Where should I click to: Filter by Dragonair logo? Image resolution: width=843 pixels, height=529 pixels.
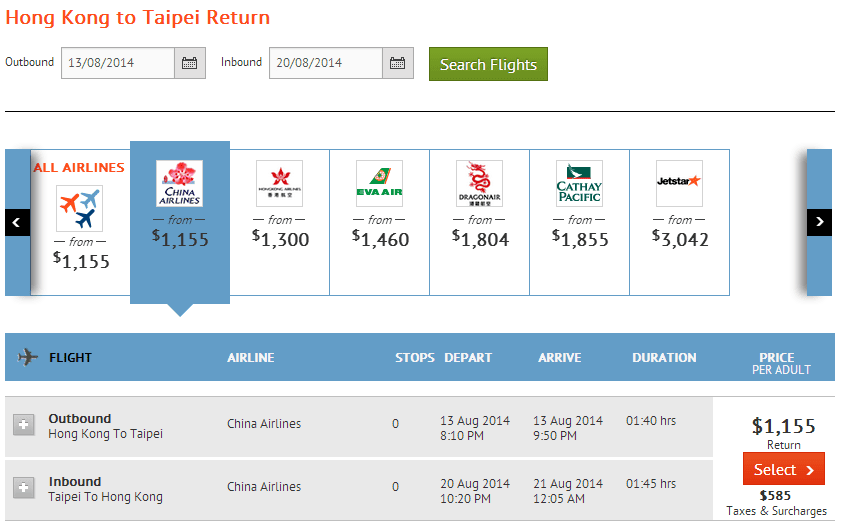point(480,184)
